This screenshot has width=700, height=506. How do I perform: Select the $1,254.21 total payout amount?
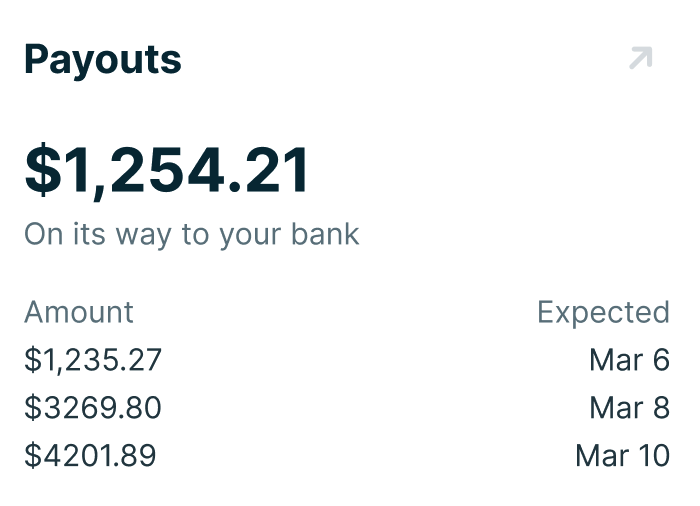167,170
